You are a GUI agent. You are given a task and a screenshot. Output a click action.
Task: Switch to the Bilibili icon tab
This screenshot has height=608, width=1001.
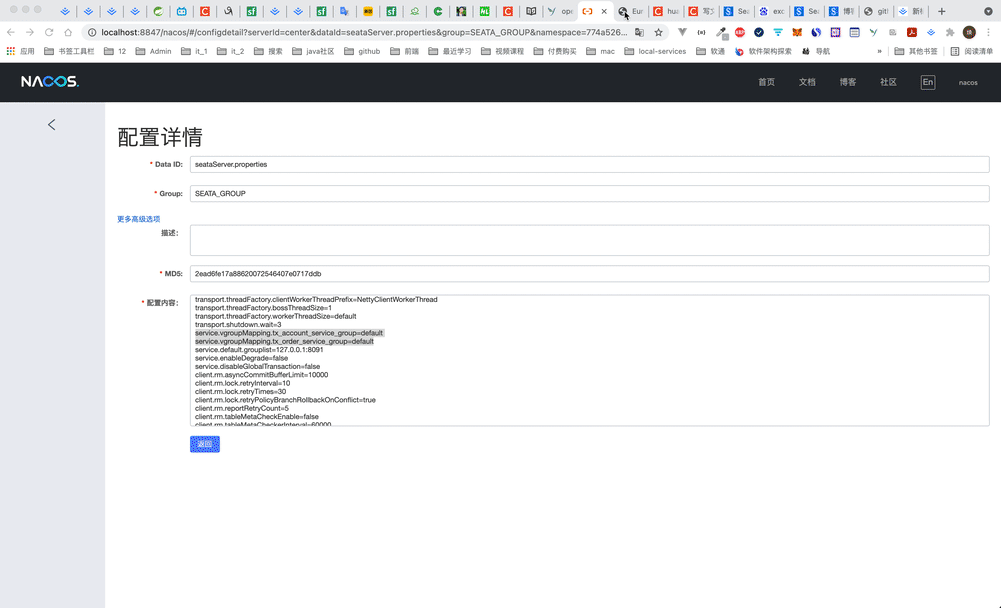(x=181, y=11)
